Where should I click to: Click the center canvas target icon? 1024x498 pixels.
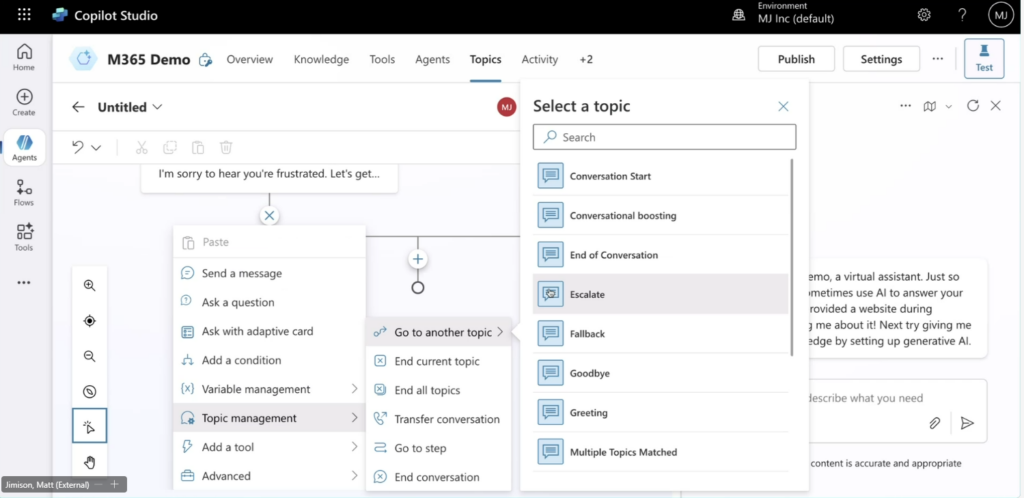[89, 320]
